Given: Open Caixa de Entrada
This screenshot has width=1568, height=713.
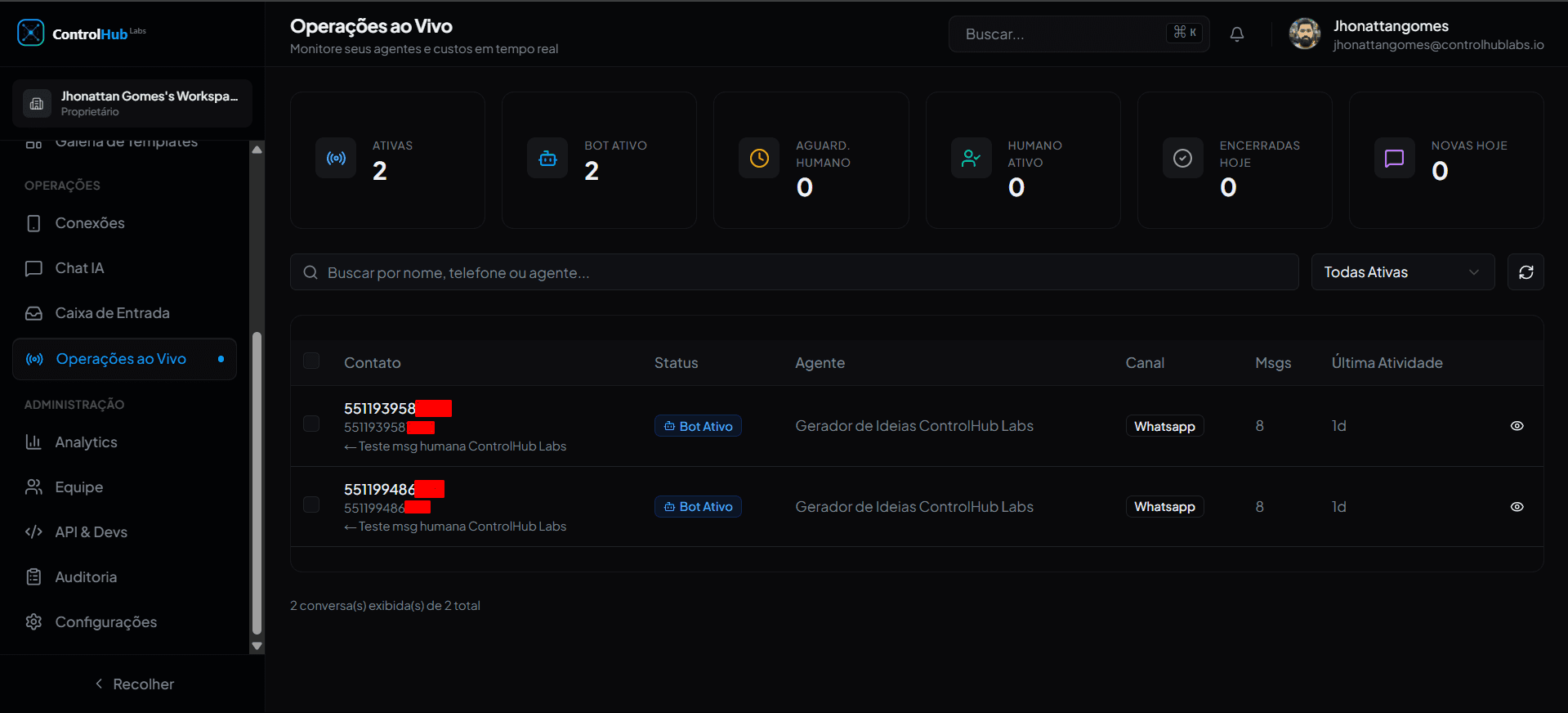Looking at the screenshot, I should (x=124, y=313).
